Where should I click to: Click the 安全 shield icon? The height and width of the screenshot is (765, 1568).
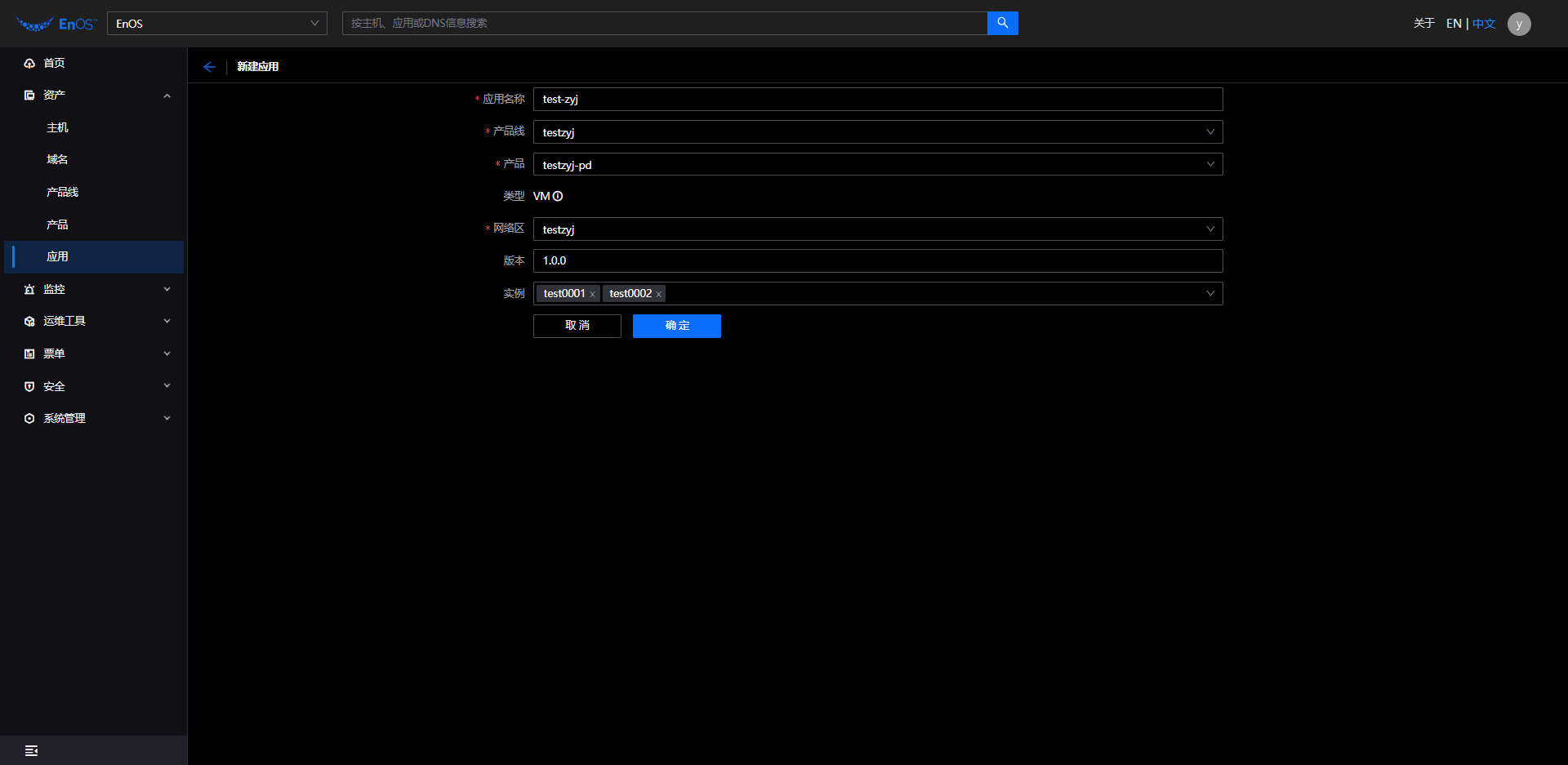[29, 386]
